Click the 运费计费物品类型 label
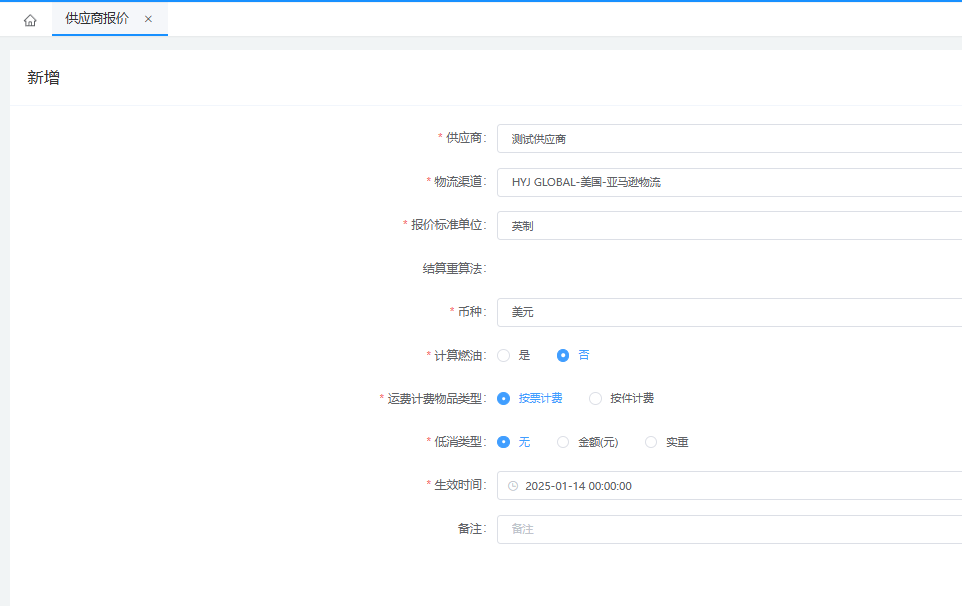 pyautogui.click(x=435, y=399)
